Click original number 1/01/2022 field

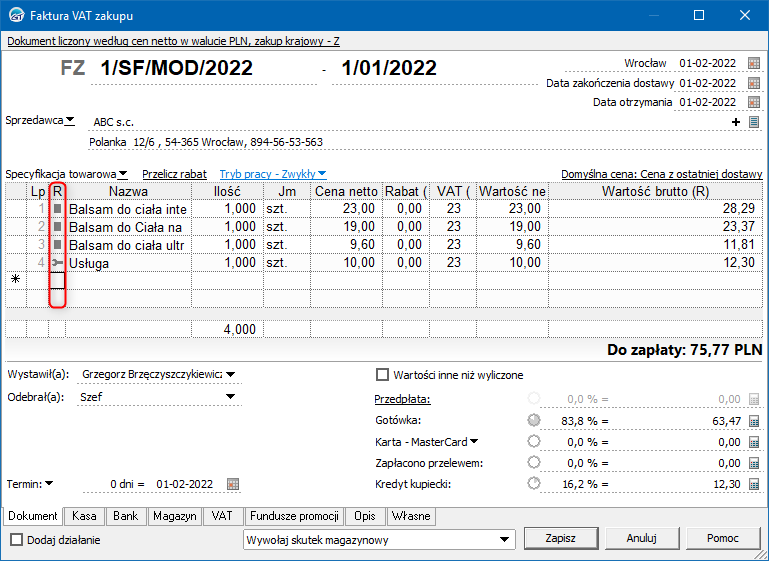(x=435, y=69)
